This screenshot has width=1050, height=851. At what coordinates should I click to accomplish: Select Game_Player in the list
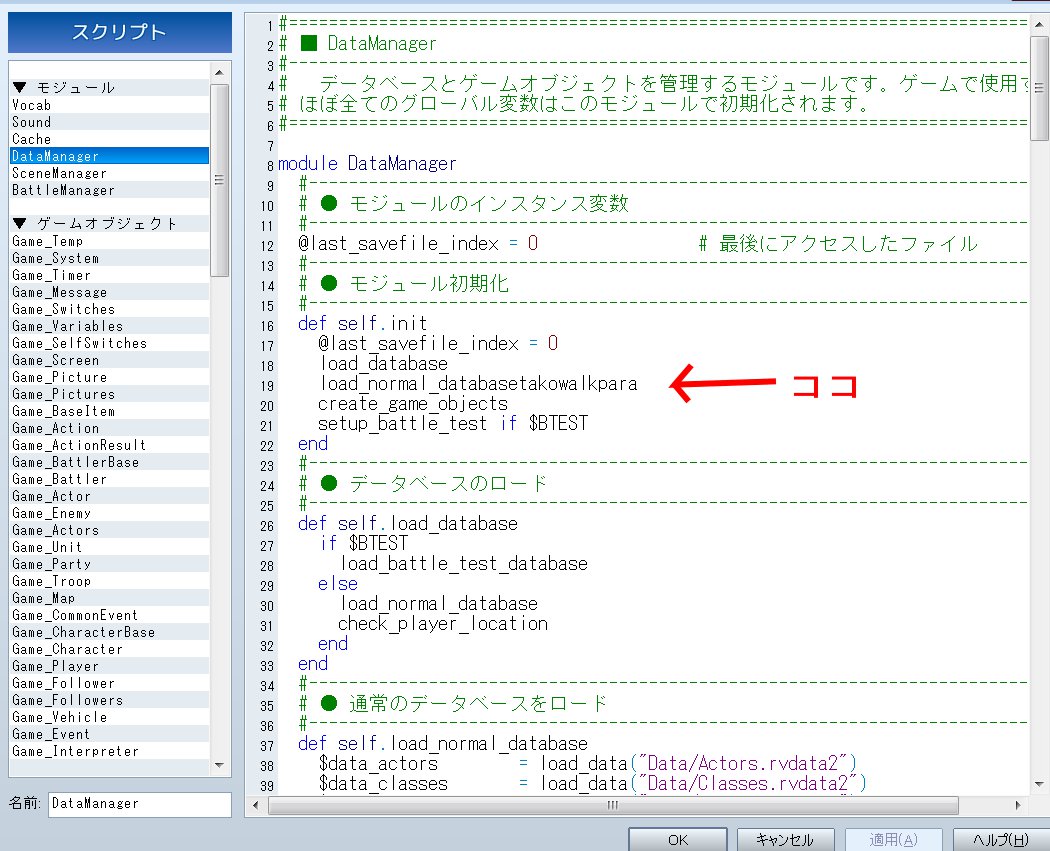click(56, 666)
